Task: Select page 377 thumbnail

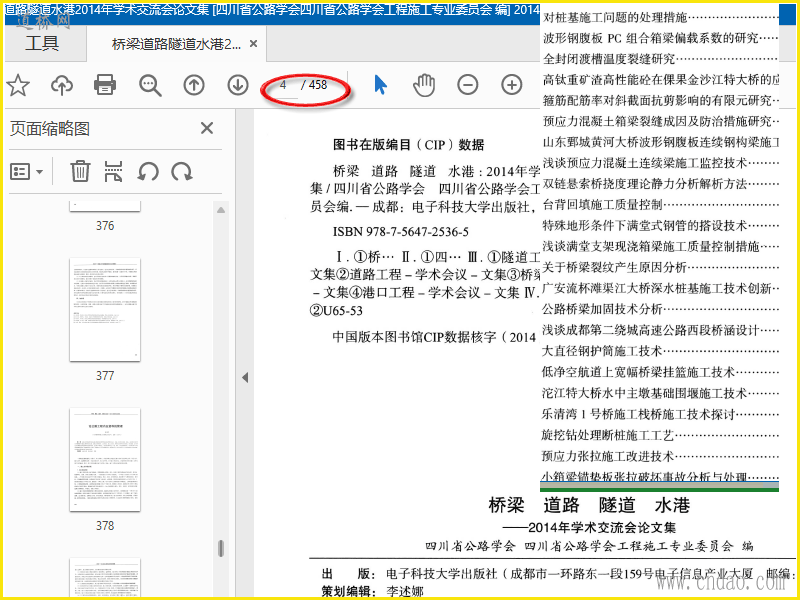Action: pyautogui.click(x=105, y=310)
